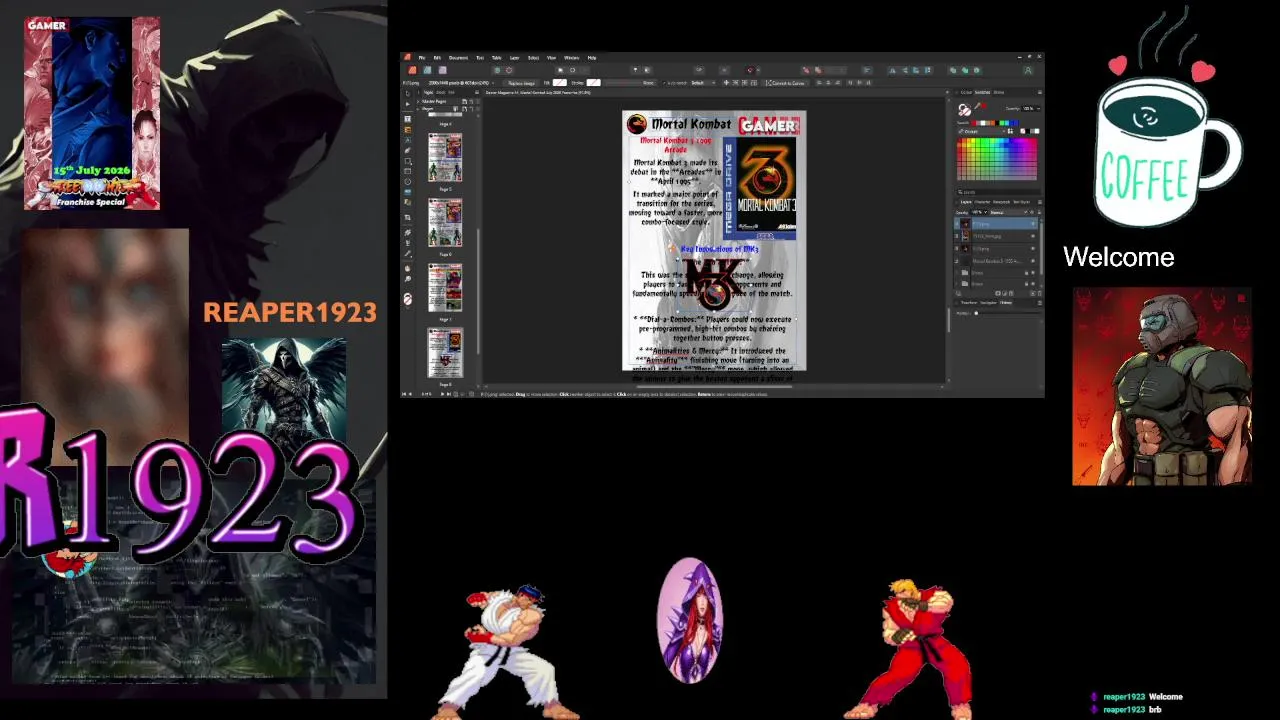This screenshot has width=1280, height=720.
Task: Select the Page 5 thumbnail
Action: (445, 157)
